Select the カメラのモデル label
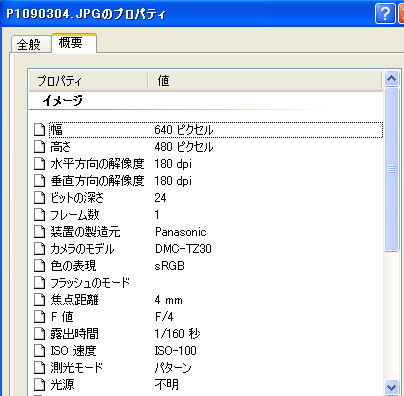Image resolution: width=404 pixels, height=396 pixels. pyautogui.click(x=82, y=249)
